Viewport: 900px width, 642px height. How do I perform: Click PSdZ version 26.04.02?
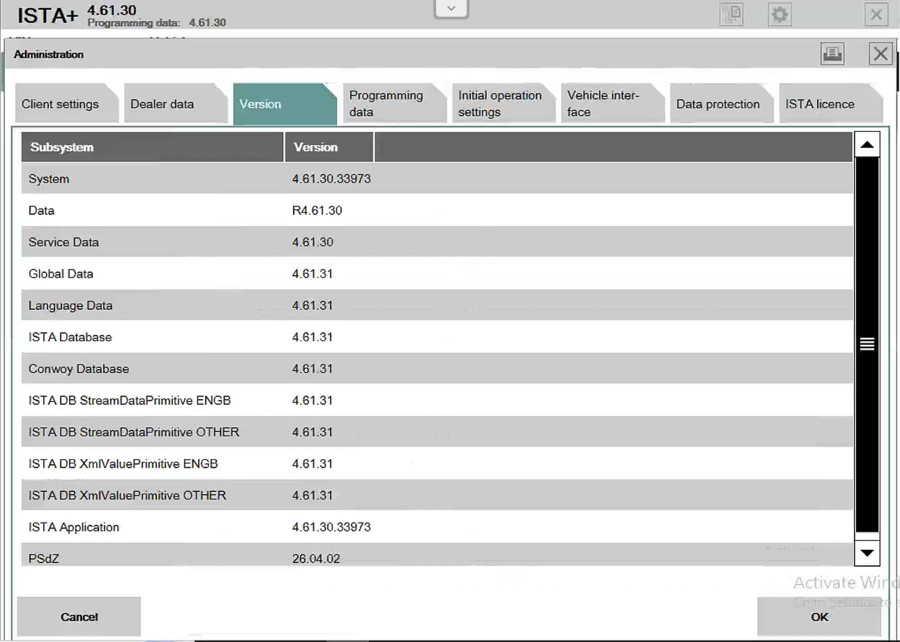click(316, 558)
